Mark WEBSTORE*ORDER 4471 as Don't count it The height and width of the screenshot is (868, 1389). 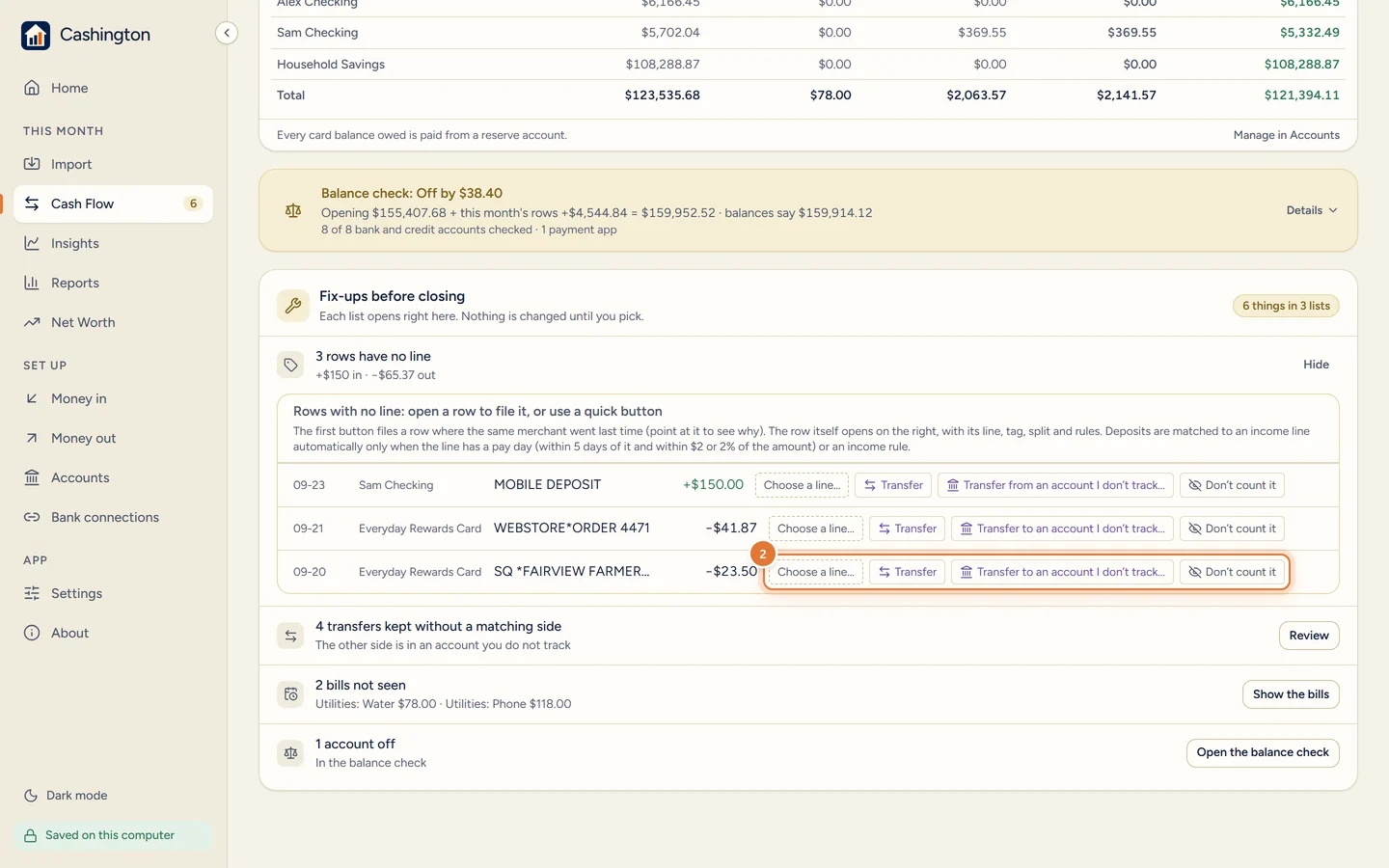tap(1232, 529)
